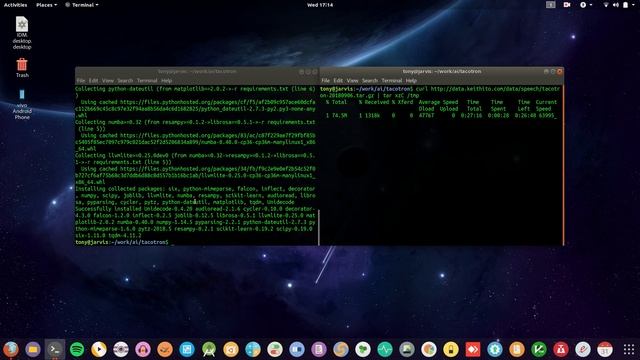
Task: Open the gold play-button media player icon
Action: pyautogui.click(x=99, y=349)
